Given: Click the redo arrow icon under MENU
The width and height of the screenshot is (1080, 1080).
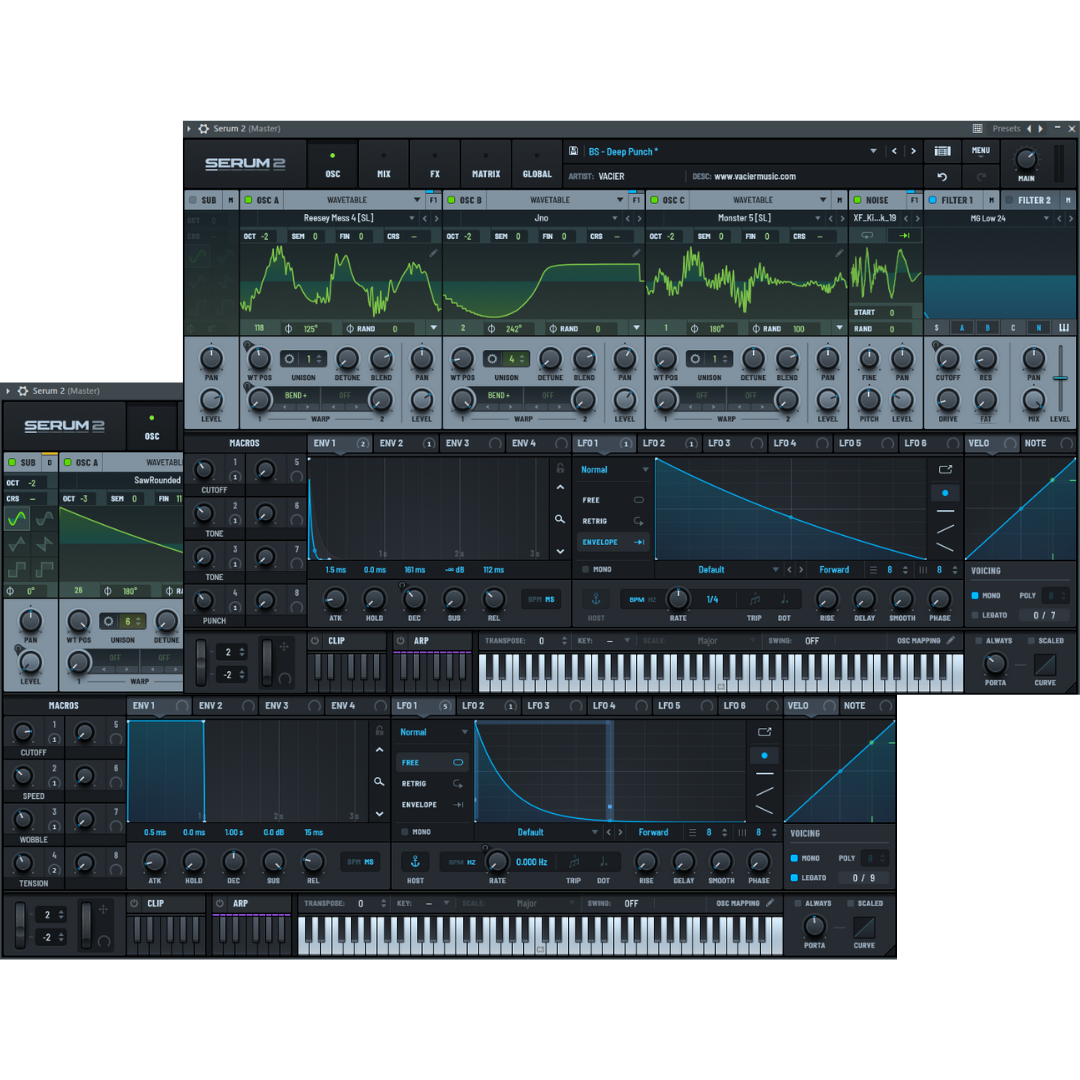Looking at the screenshot, I should [980, 176].
